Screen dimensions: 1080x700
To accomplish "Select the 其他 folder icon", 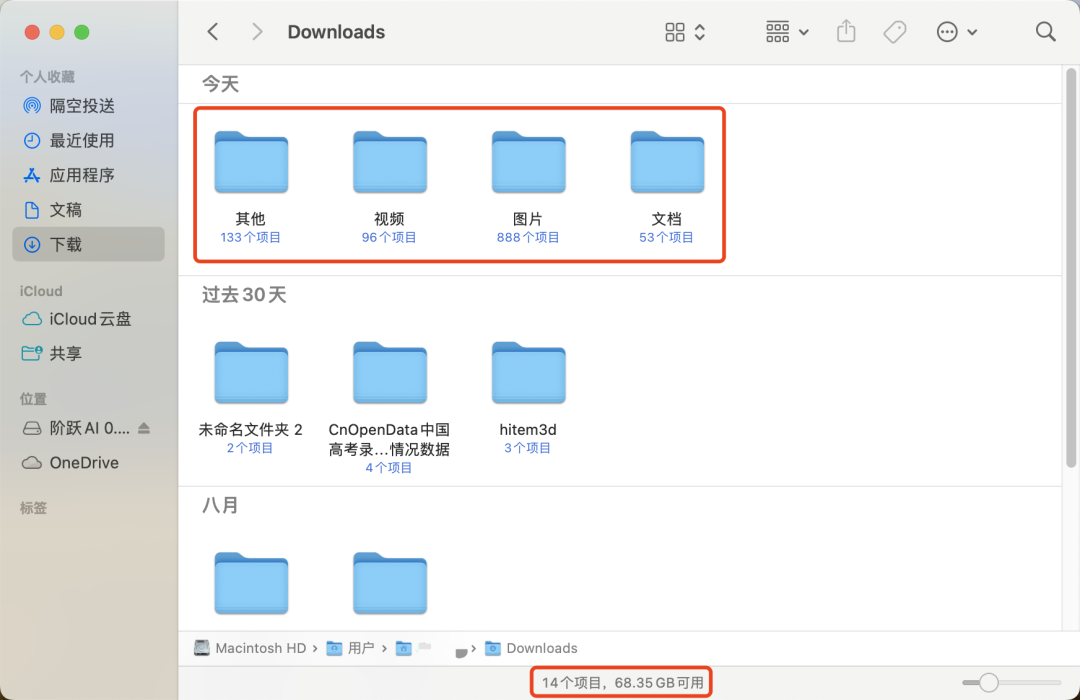I will [x=251, y=162].
